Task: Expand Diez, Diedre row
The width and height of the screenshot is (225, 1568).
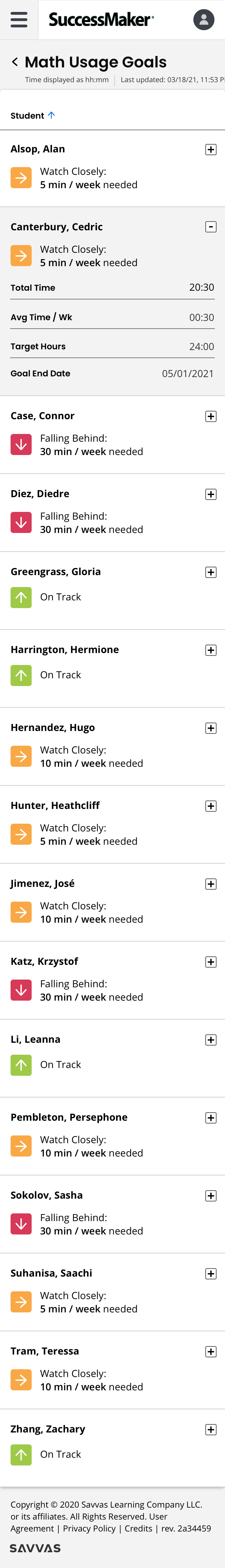Action: pyautogui.click(x=210, y=494)
